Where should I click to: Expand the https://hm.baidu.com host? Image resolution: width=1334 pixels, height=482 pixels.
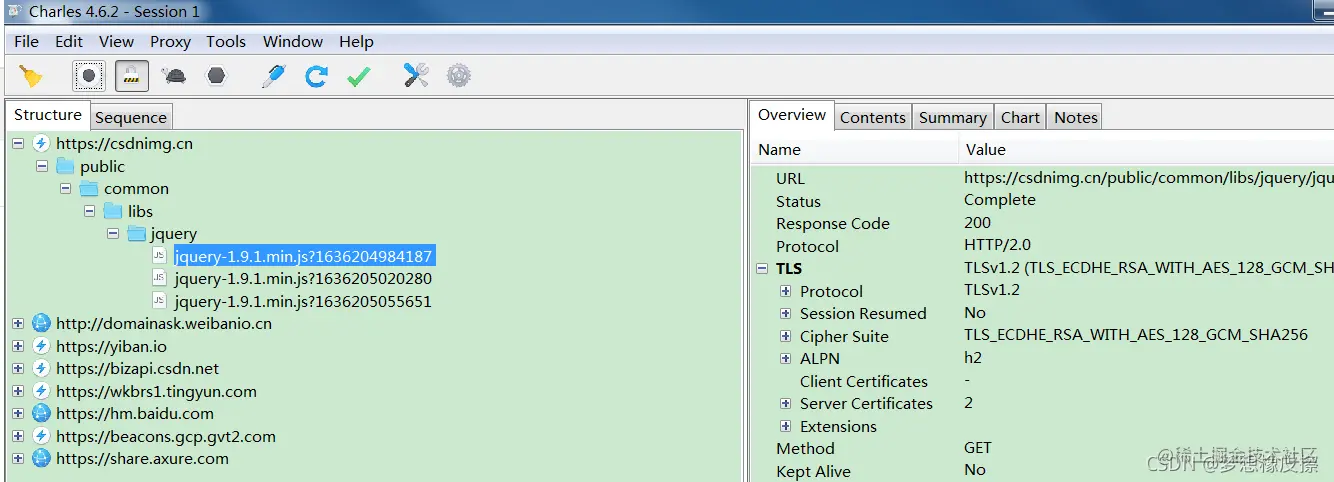(18, 413)
